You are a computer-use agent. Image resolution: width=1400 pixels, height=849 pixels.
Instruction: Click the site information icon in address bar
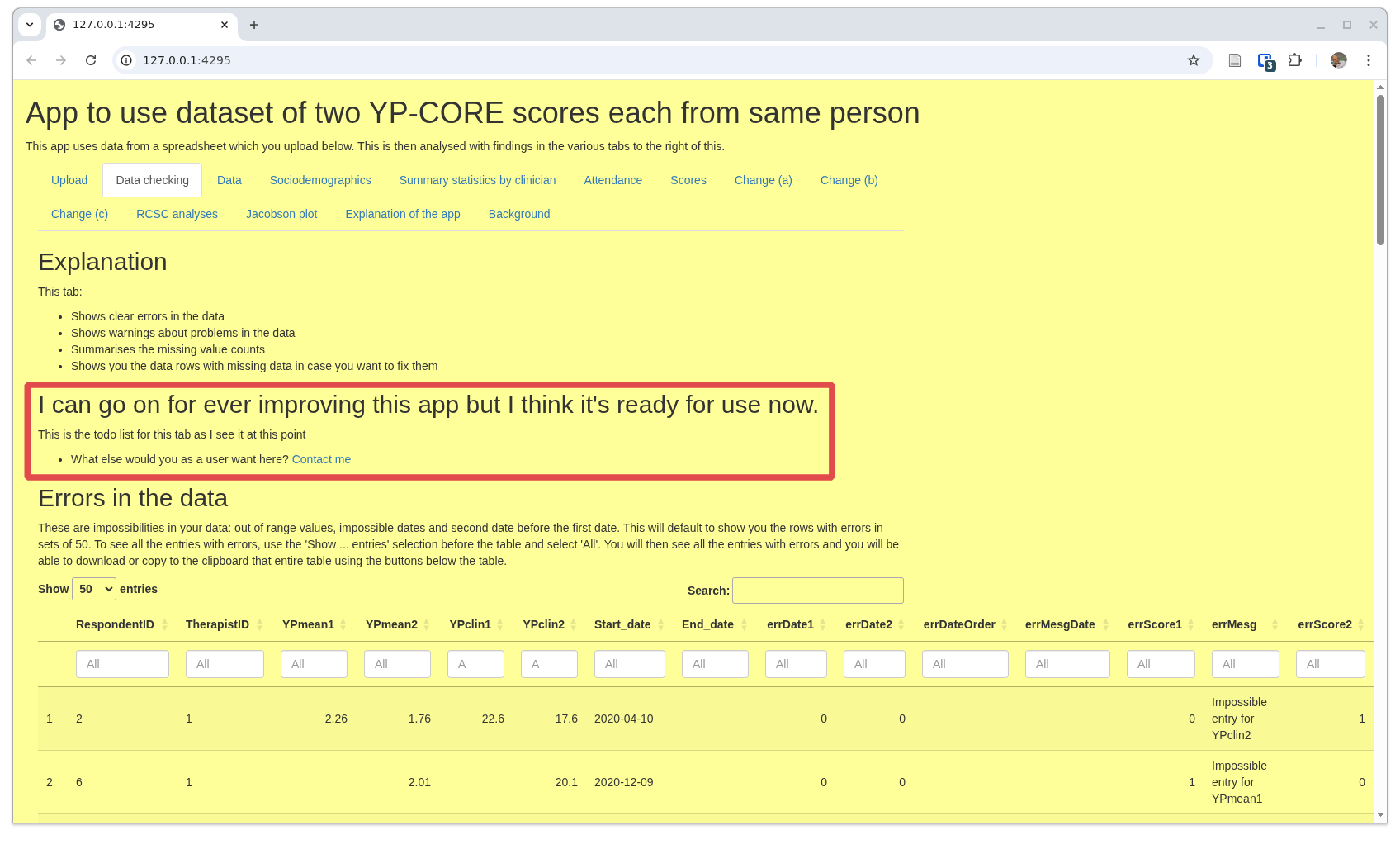coord(126,60)
